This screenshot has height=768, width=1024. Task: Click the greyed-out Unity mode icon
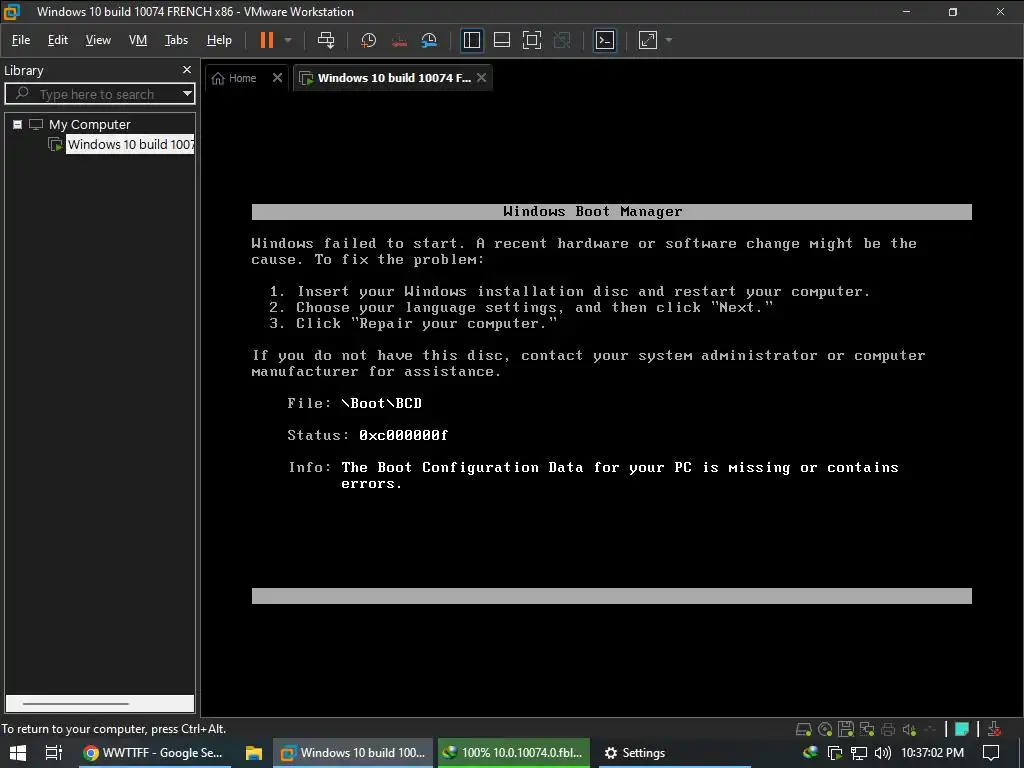[562, 40]
